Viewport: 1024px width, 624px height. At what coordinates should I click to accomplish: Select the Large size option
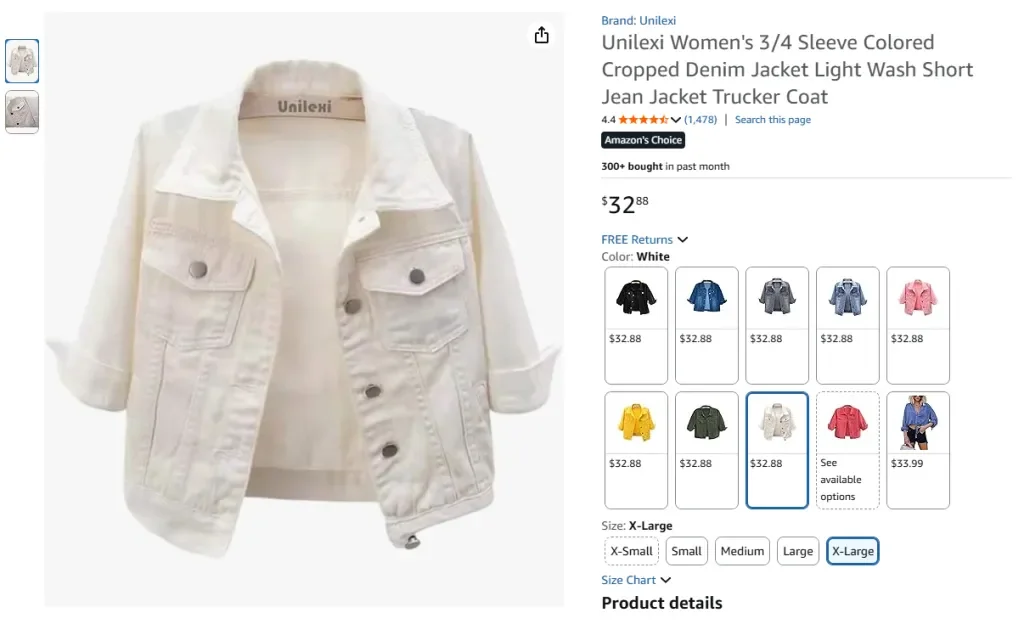click(797, 551)
